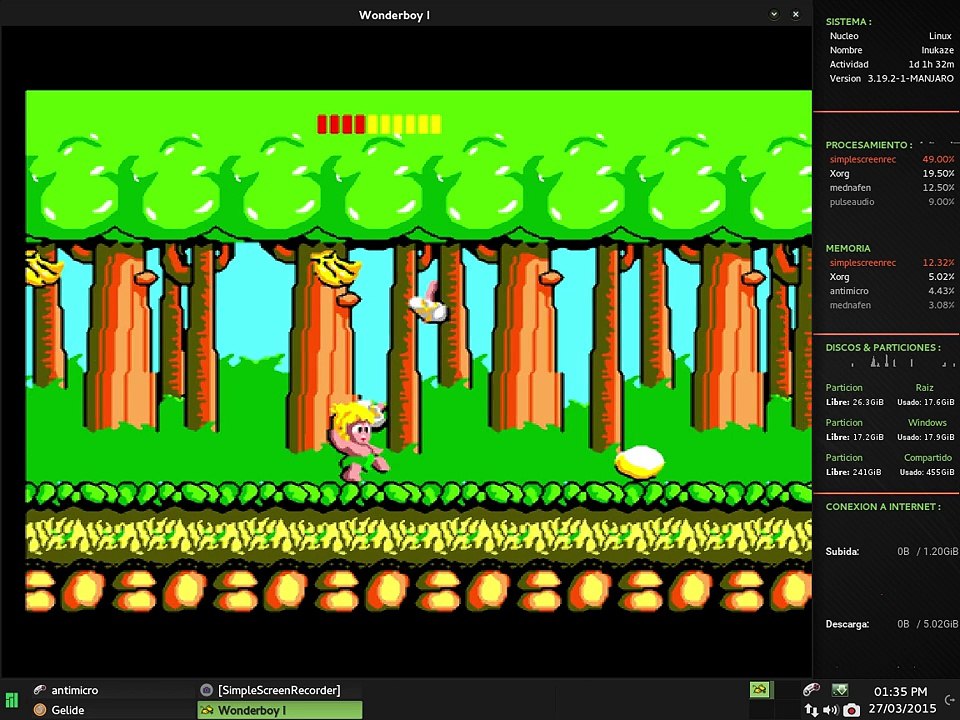Image resolution: width=960 pixels, height=720 pixels.
Task: Click the Wonderboy I window title
Action: point(394,15)
